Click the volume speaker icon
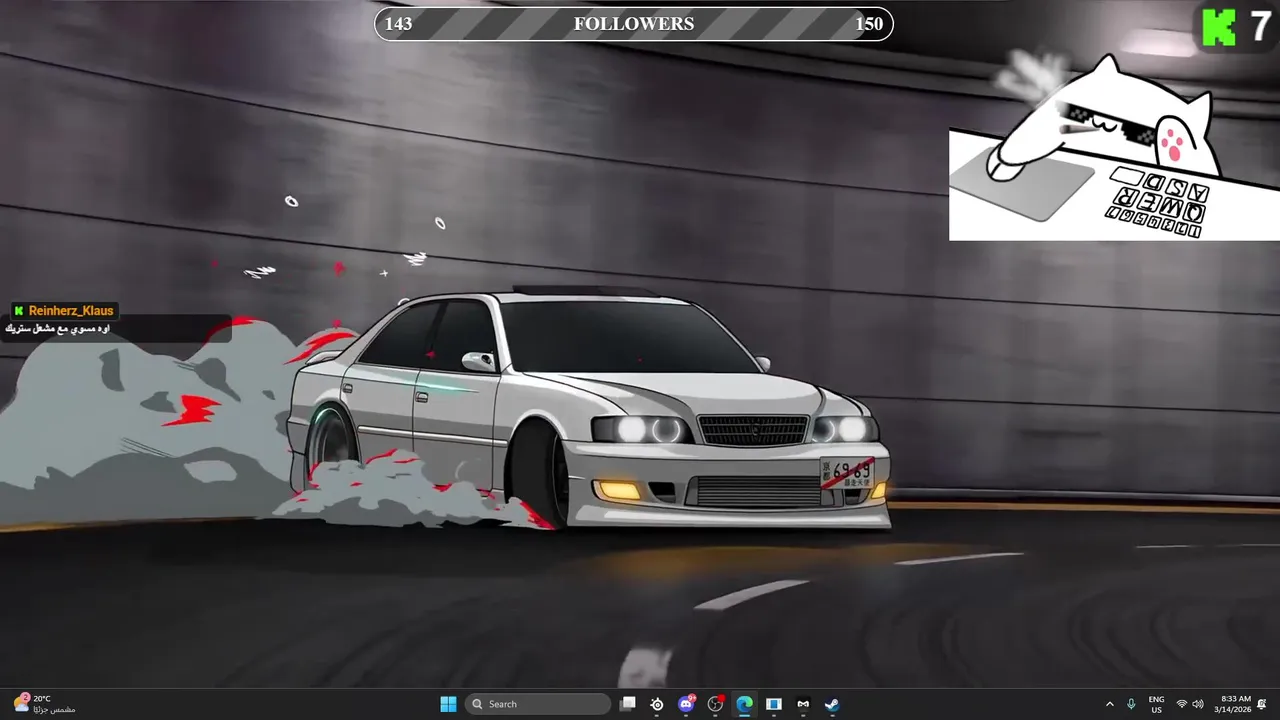 (1198, 704)
